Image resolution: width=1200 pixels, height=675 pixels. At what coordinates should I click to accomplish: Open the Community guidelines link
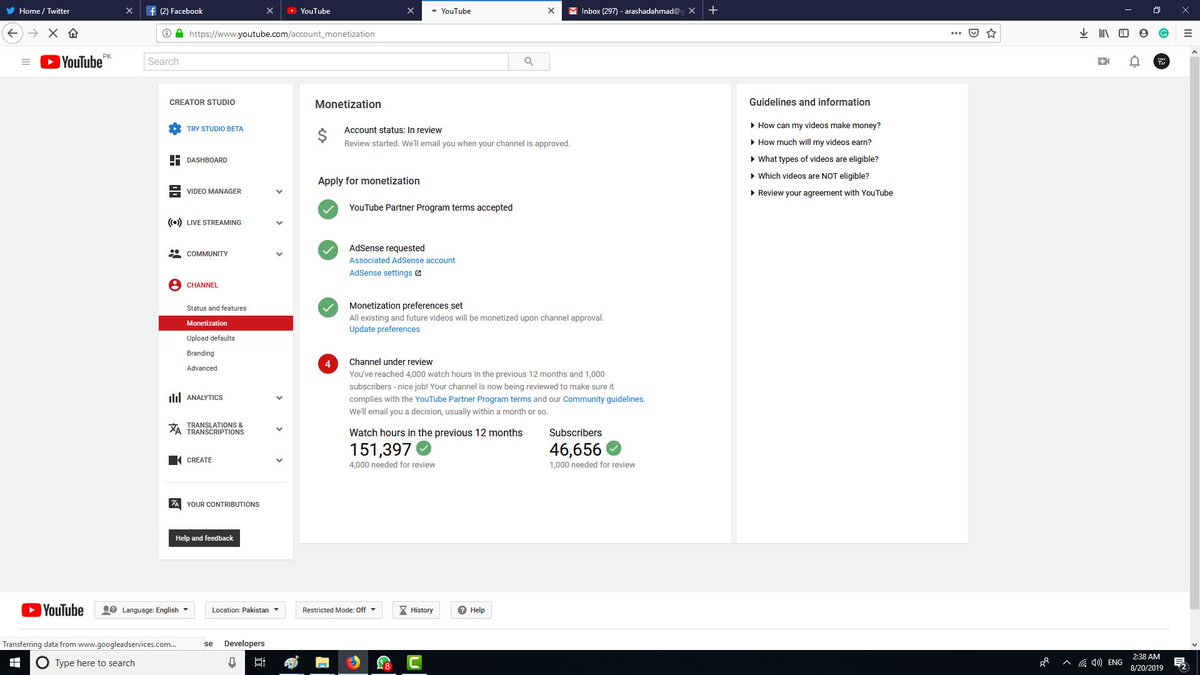tap(604, 399)
